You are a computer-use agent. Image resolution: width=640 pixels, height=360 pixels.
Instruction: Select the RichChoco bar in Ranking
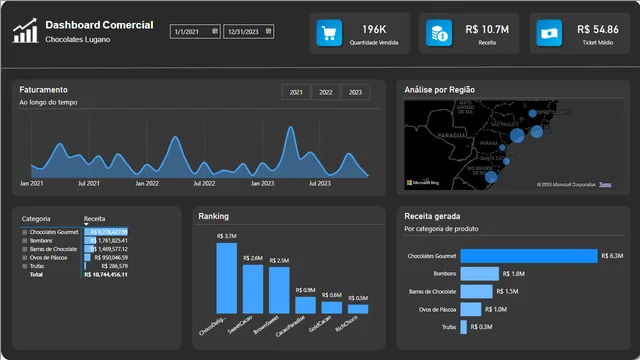(x=358, y=309)
